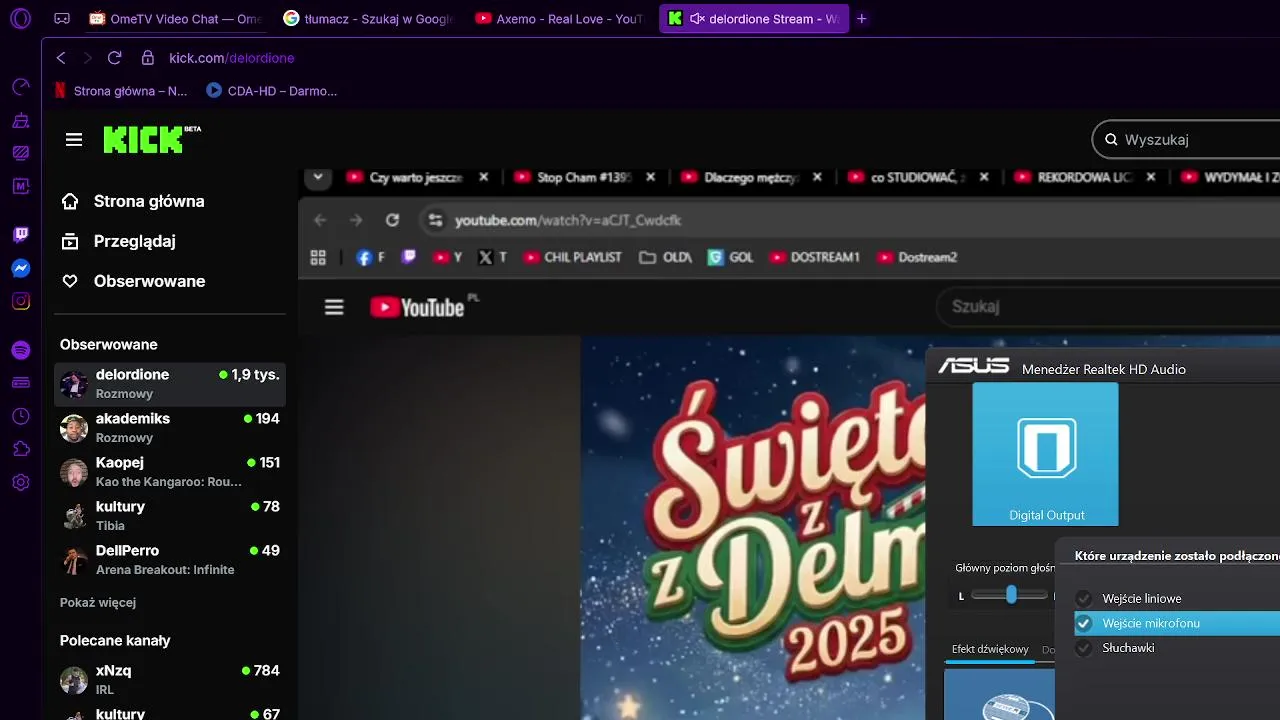Screen dimensions: 1280x720
Task: Open the akademiks followed channel
Action: pos(170,428)
